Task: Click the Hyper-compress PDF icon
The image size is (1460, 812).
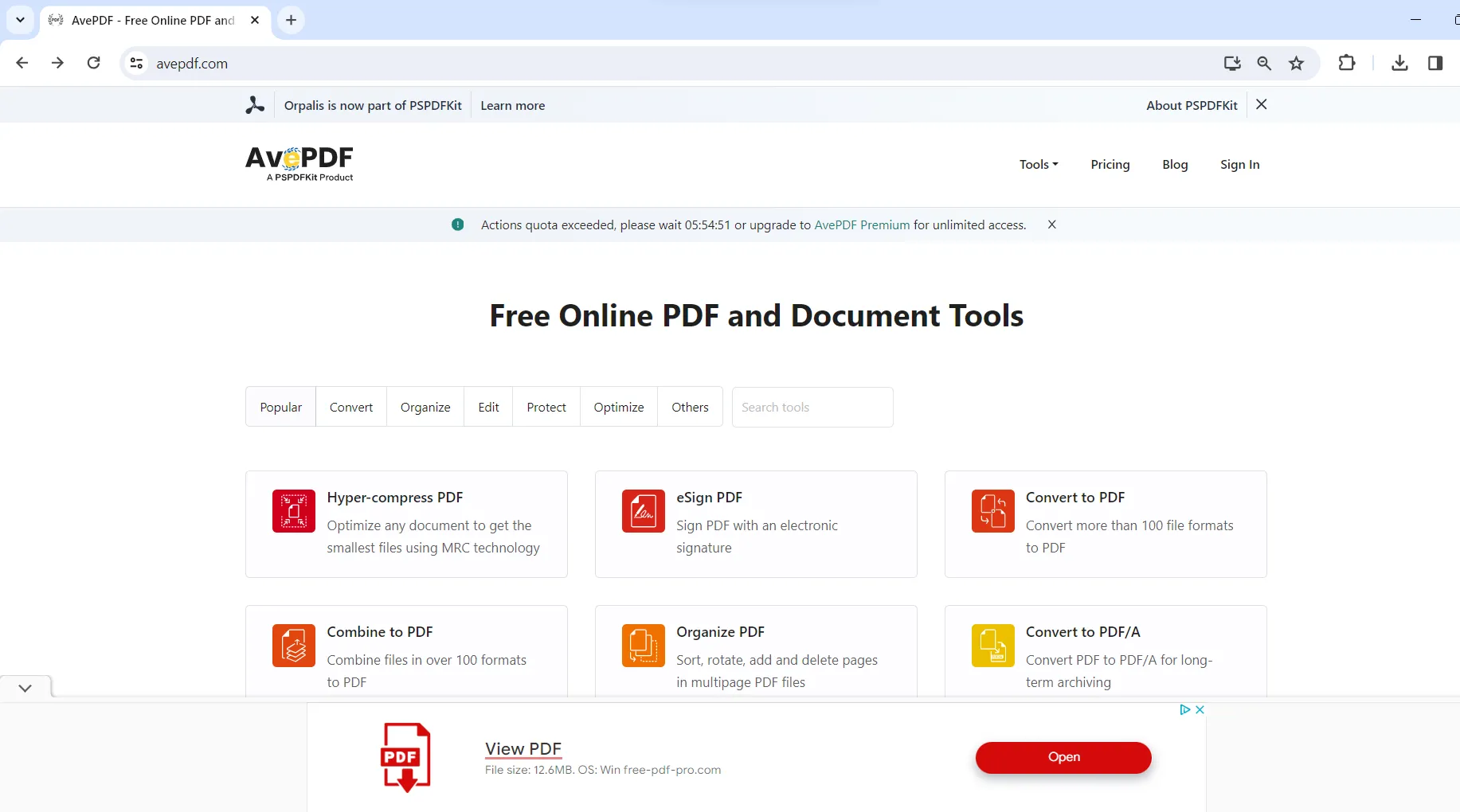Action: (x=294, y=510)
